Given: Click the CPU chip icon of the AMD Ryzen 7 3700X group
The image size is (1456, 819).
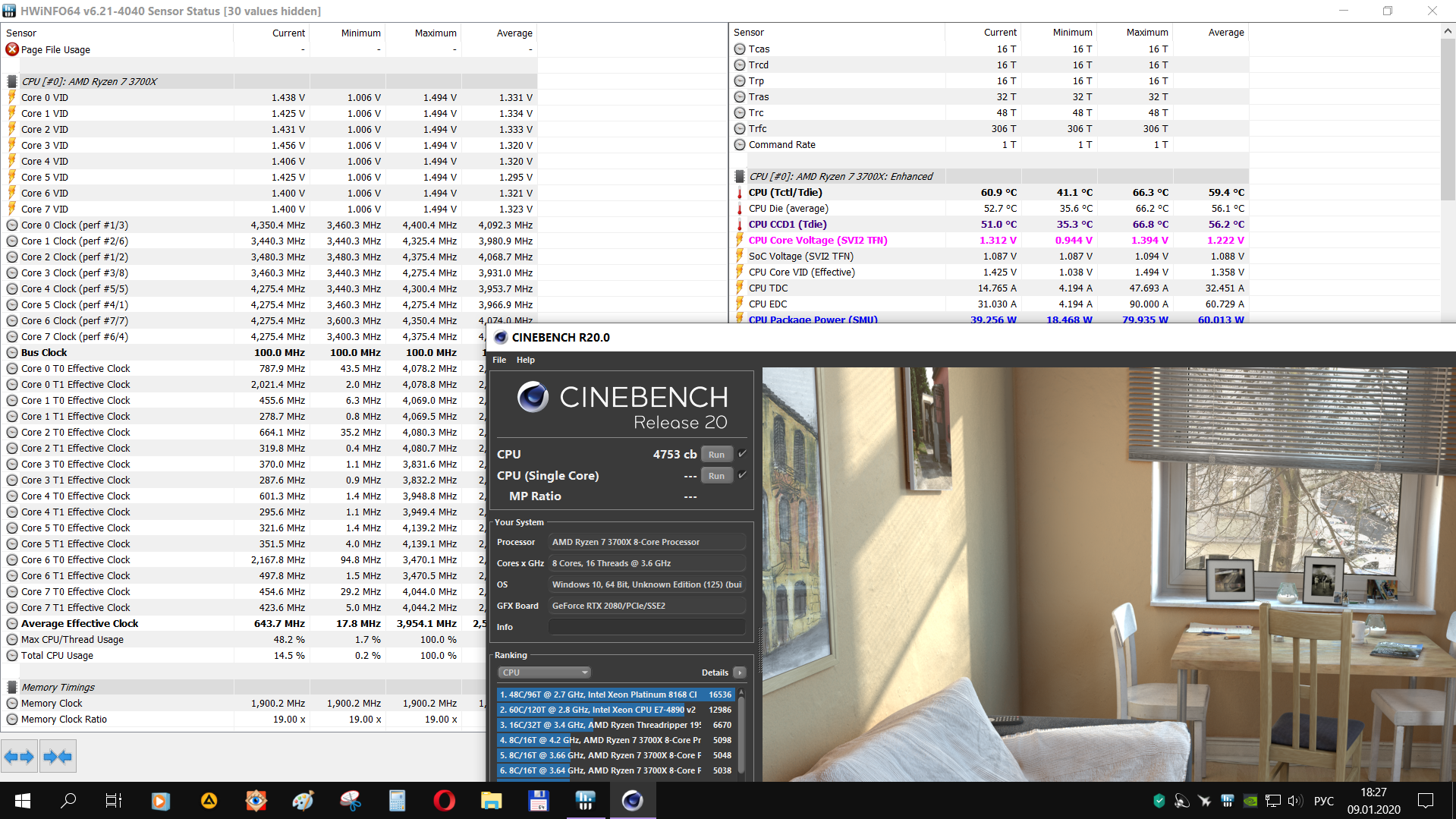Looking at the screenshot, I should pos(12,81).
